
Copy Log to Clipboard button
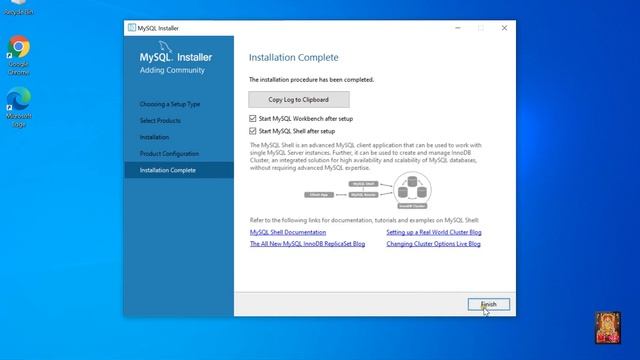click(299, 100)
